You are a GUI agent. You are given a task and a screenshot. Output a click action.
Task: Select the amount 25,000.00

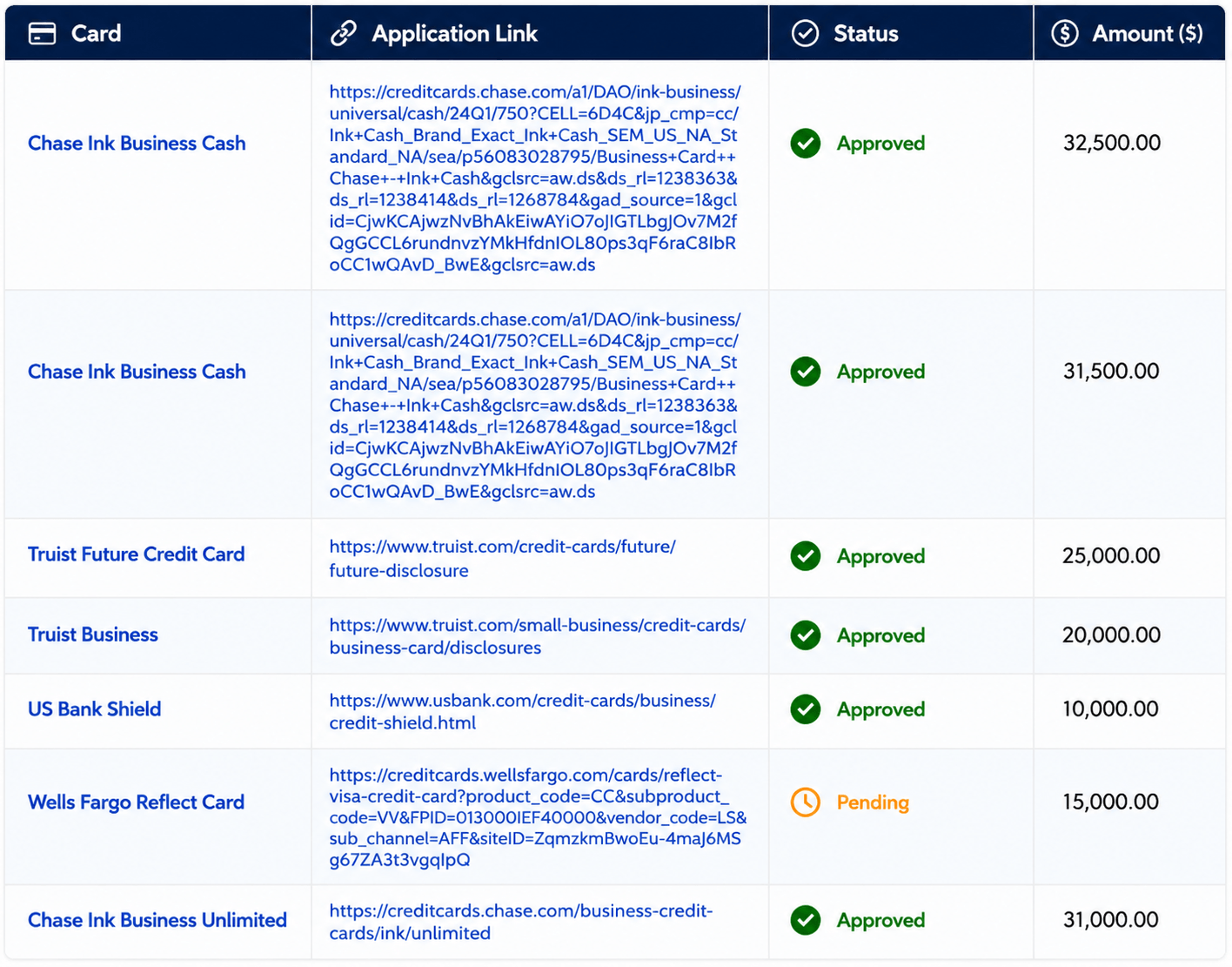[x=1111, y=555]
